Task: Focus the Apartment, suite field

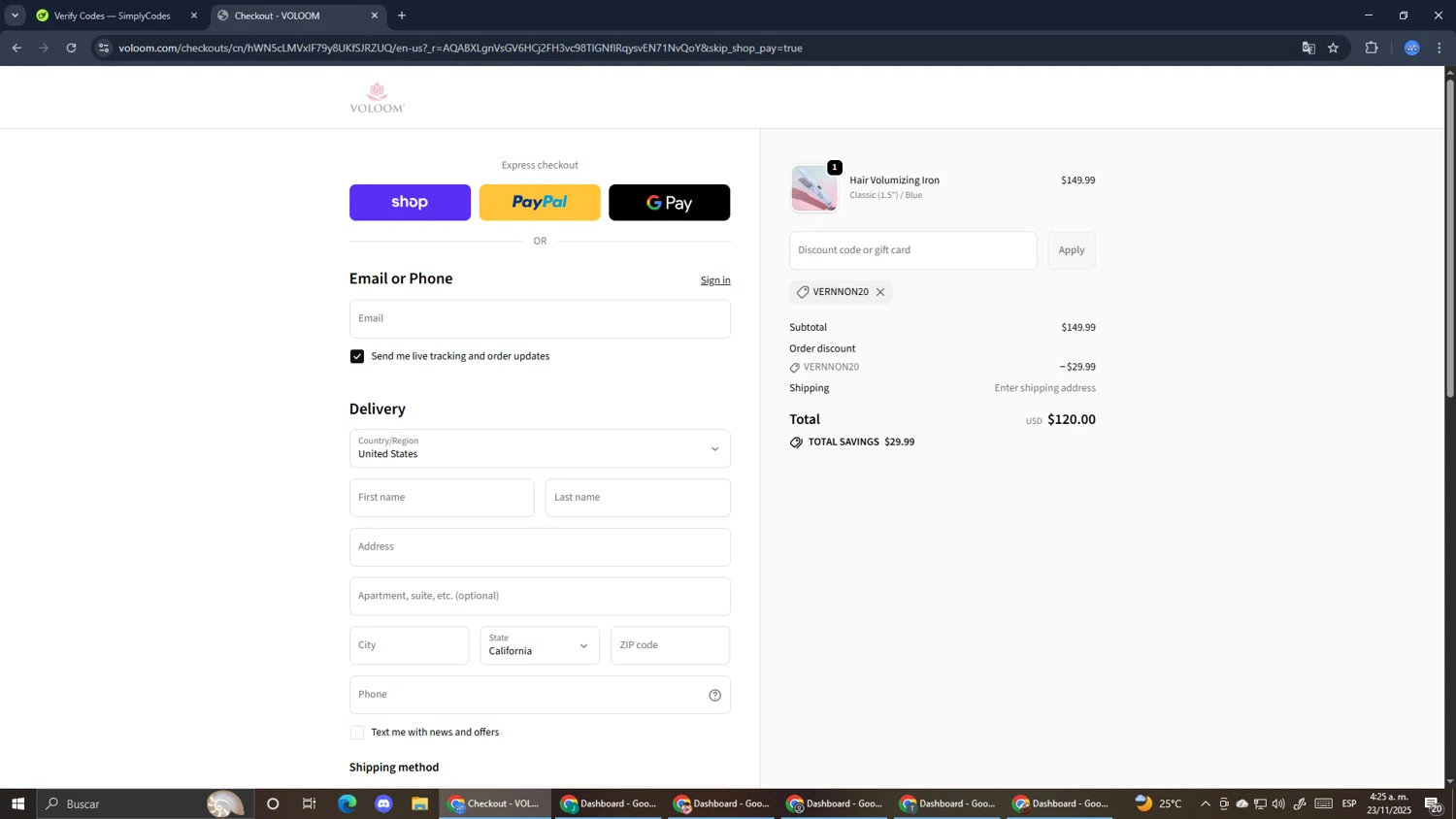Action: point(540,597)
